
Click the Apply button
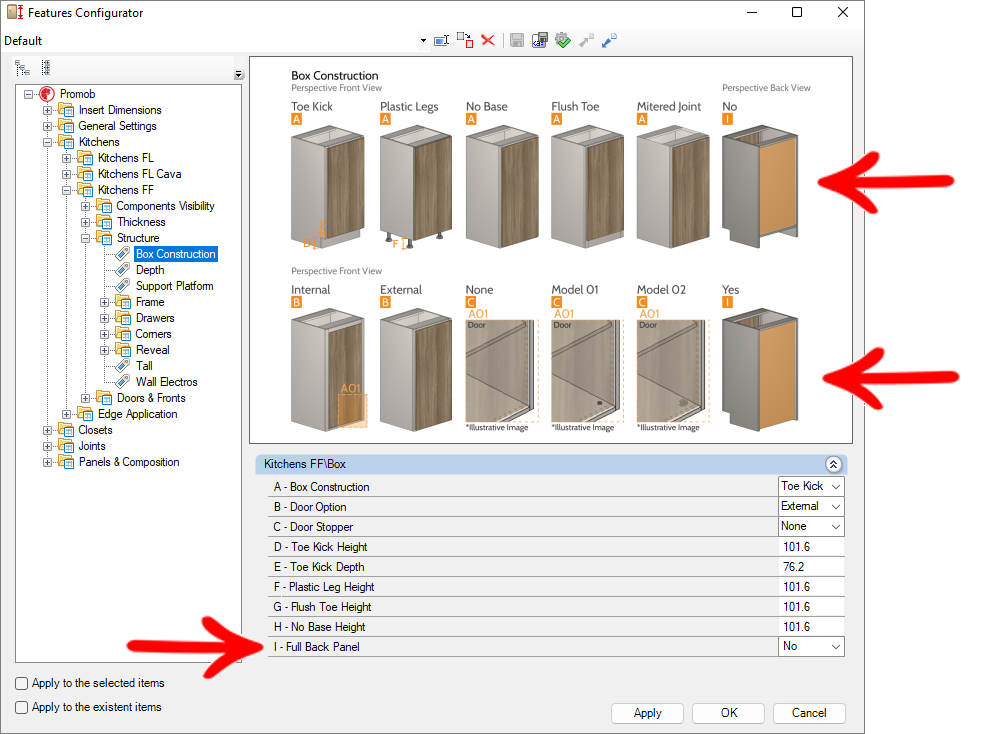pos(648,713)
